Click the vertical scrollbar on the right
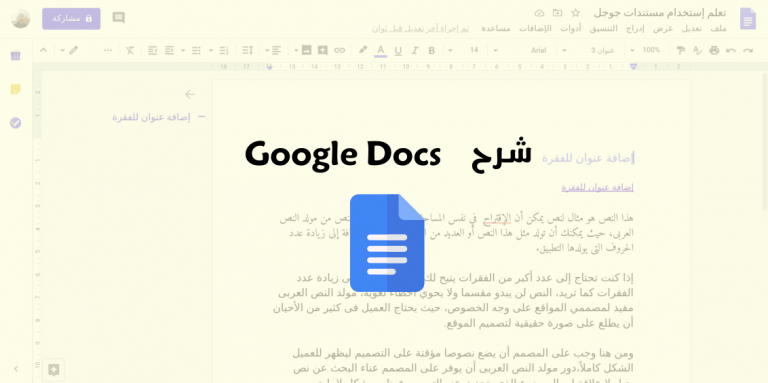The image size is (768, 383). point(765,141)
